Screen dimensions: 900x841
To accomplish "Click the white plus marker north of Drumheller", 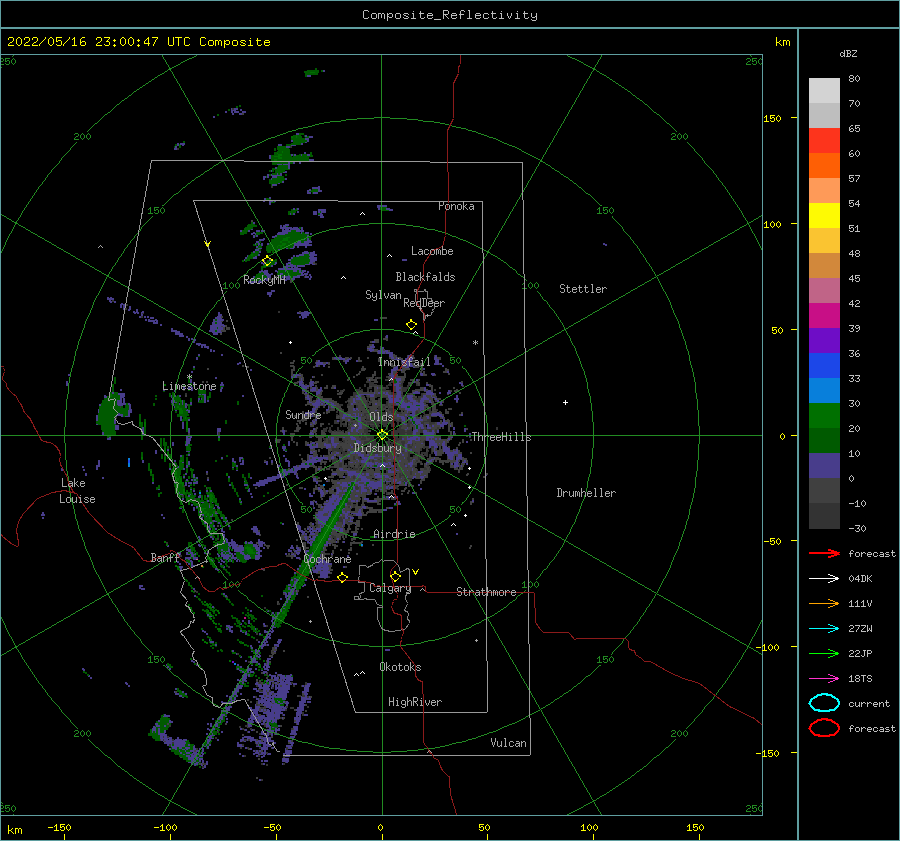I will (565, 402).
